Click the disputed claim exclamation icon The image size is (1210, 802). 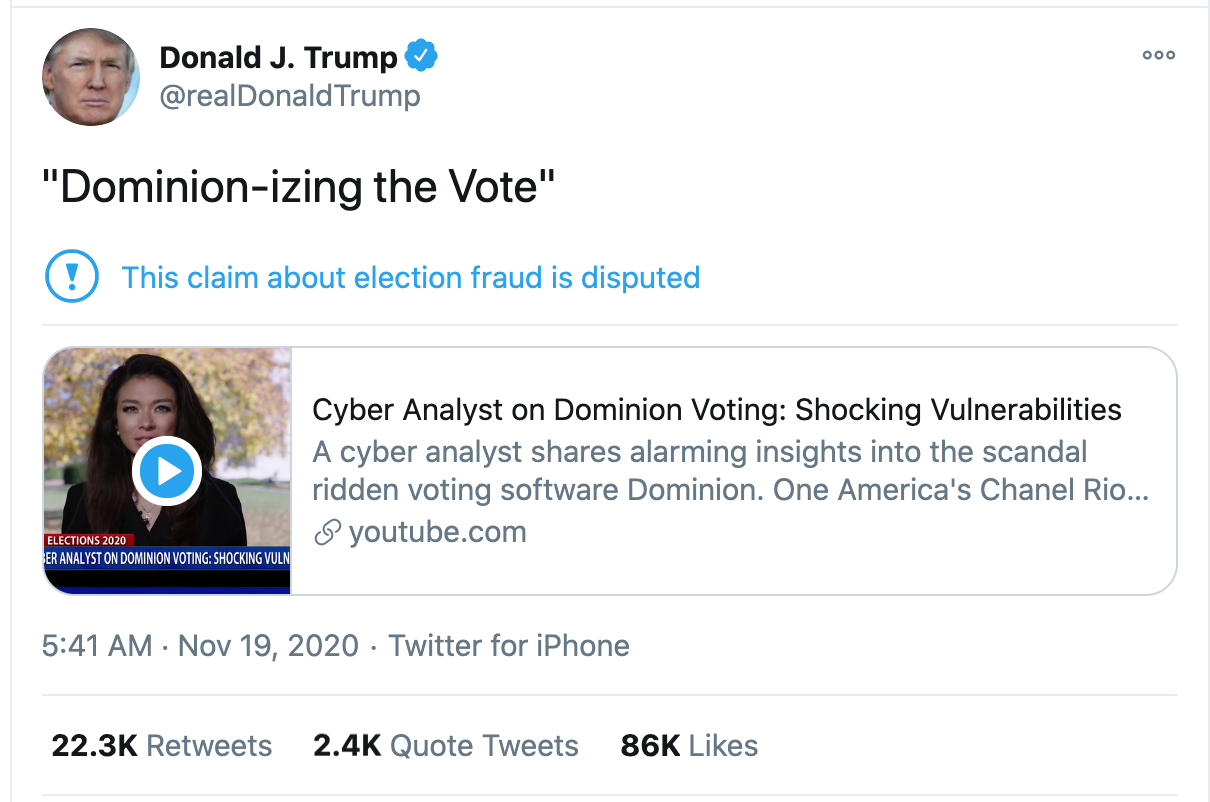tap(72, 277)
